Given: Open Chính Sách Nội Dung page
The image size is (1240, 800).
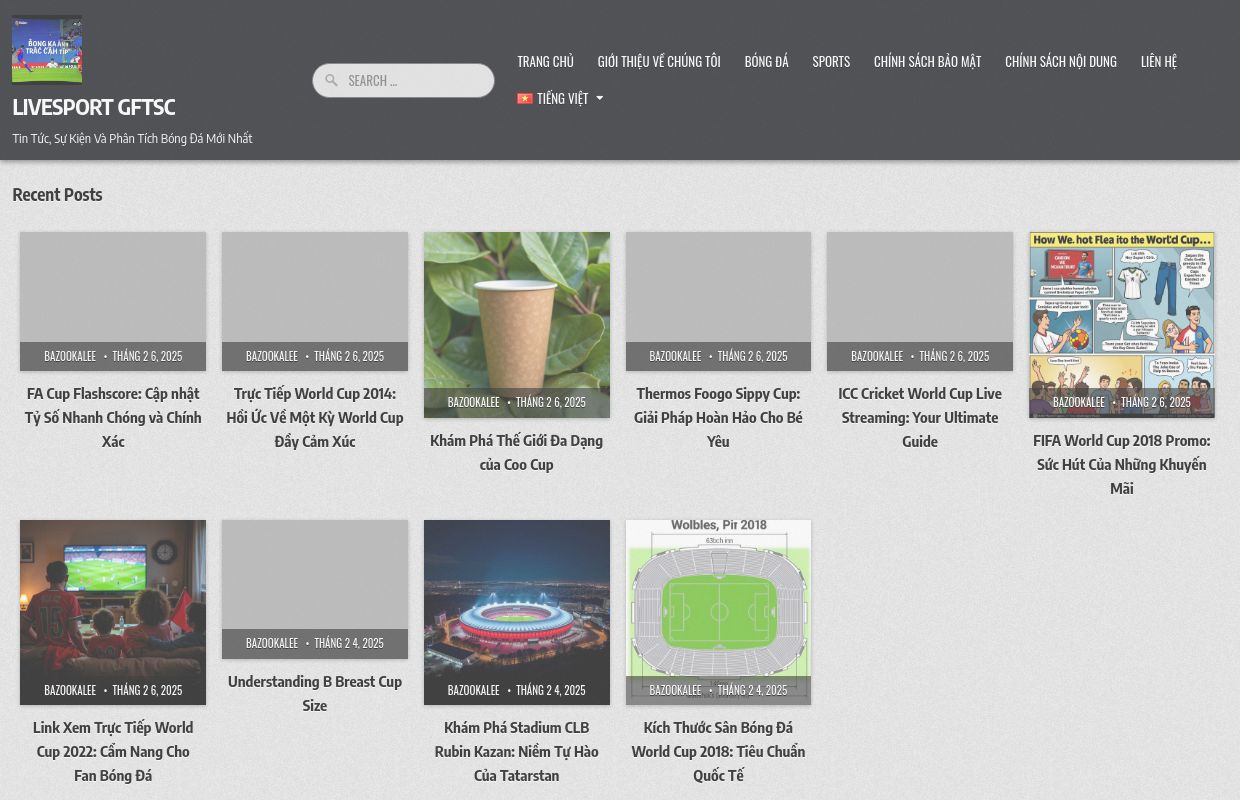Looking at the screenshot, I should tap(1061, 61).
